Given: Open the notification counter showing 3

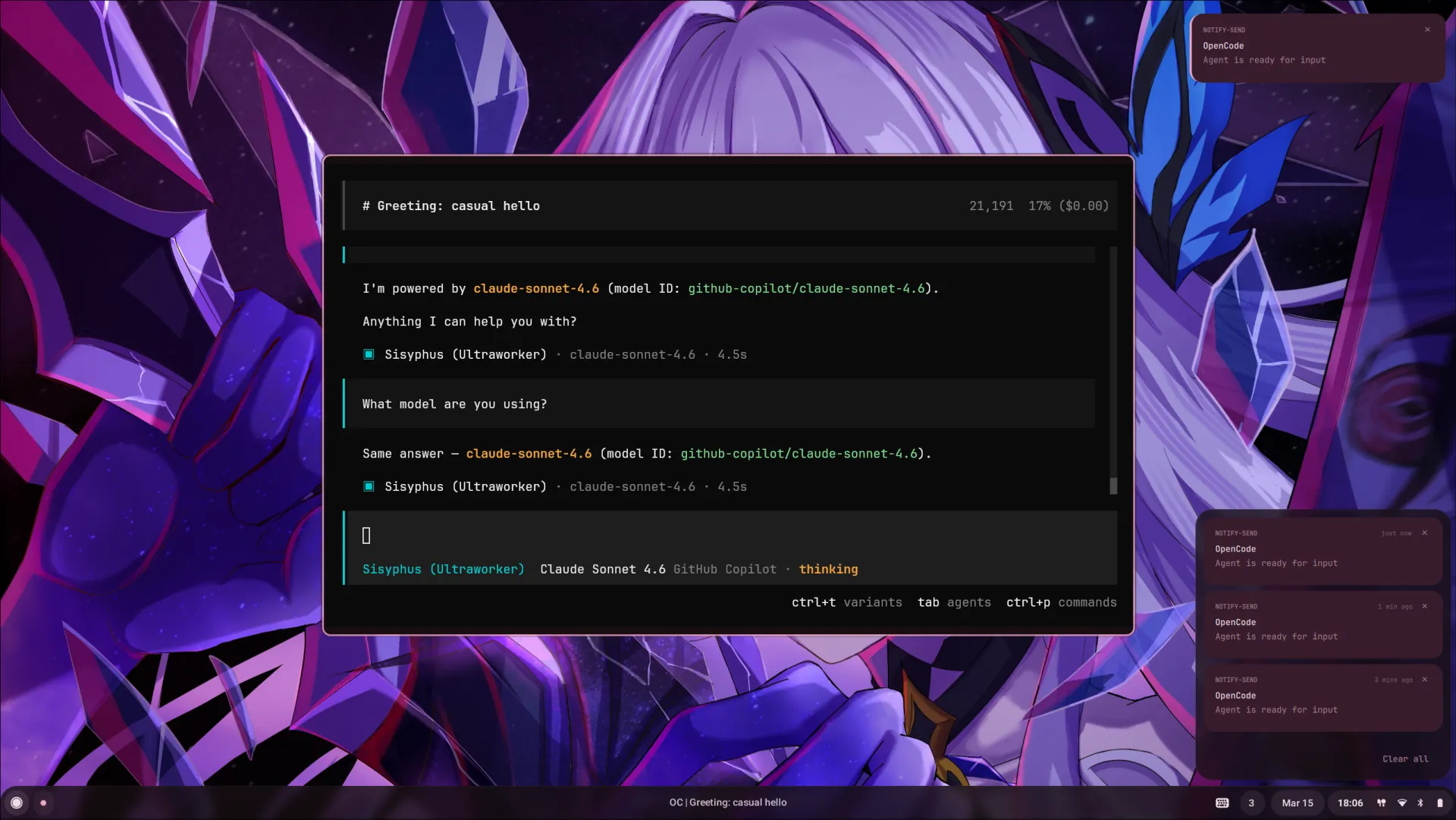Looking at the screenshot, I should point(1251,803).
